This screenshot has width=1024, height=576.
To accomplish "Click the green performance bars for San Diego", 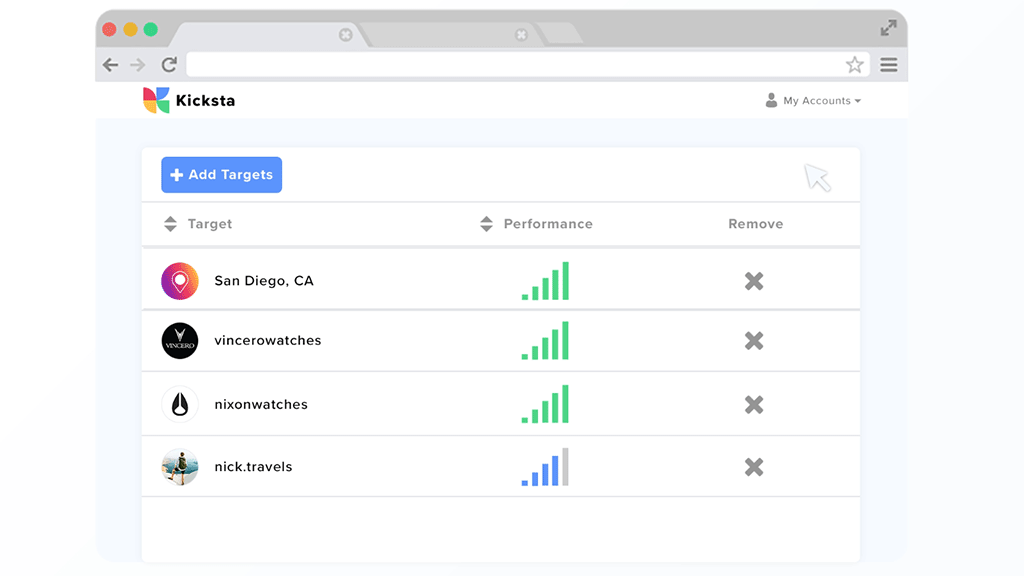I will coord(546,282).
